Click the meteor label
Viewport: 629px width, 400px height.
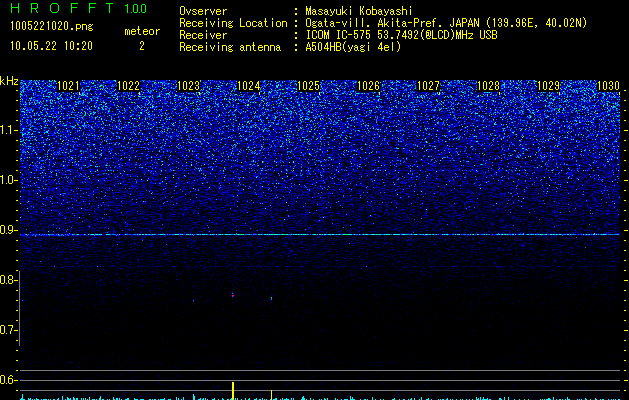pyautogui.click(x=142, y=31)
